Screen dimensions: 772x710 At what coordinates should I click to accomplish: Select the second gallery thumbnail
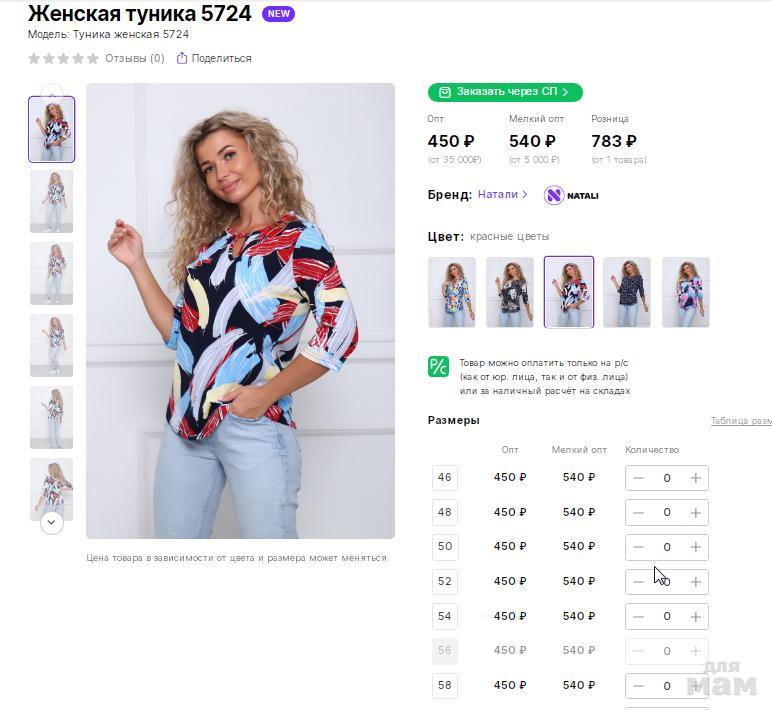pos(51,201)
